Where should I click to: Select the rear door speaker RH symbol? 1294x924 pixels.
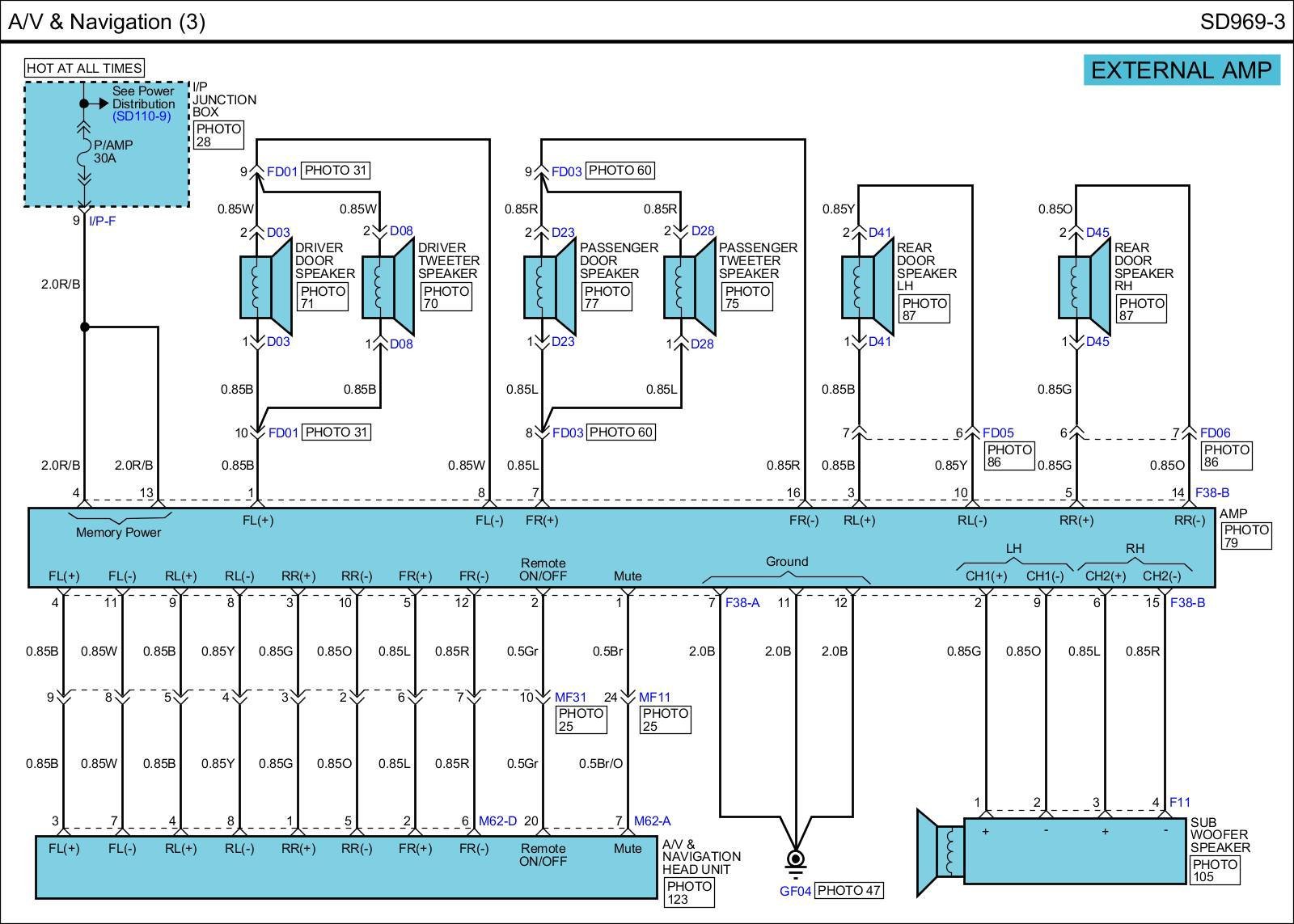click(x=1084, y=287)
